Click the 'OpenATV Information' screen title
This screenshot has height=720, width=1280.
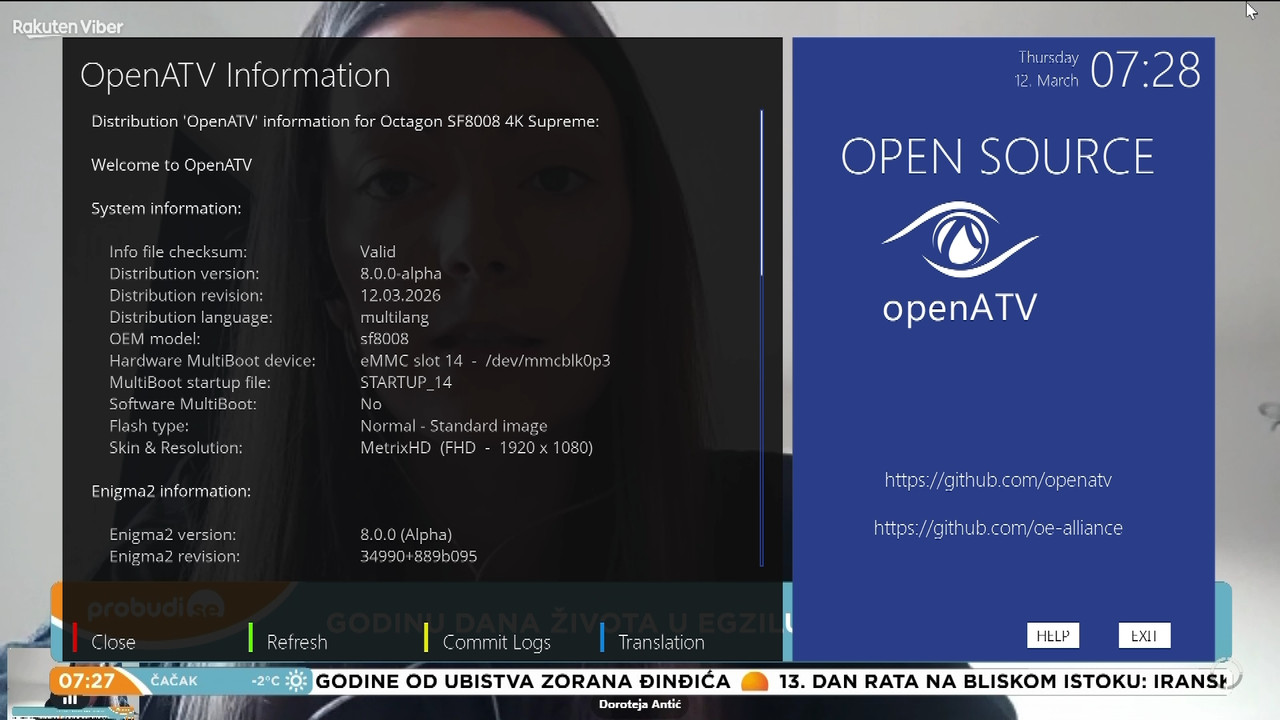[235, 75]
